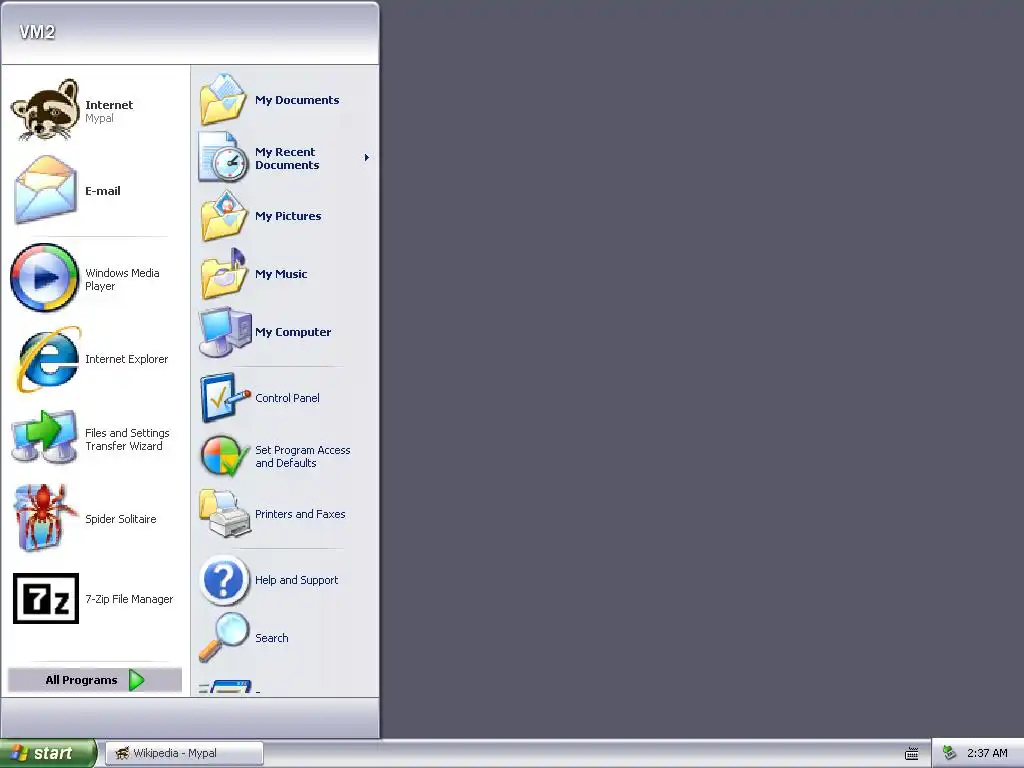Click the E-mail envelope icon
Viewport: 1024px width, 768px height.
coord(45,190)
